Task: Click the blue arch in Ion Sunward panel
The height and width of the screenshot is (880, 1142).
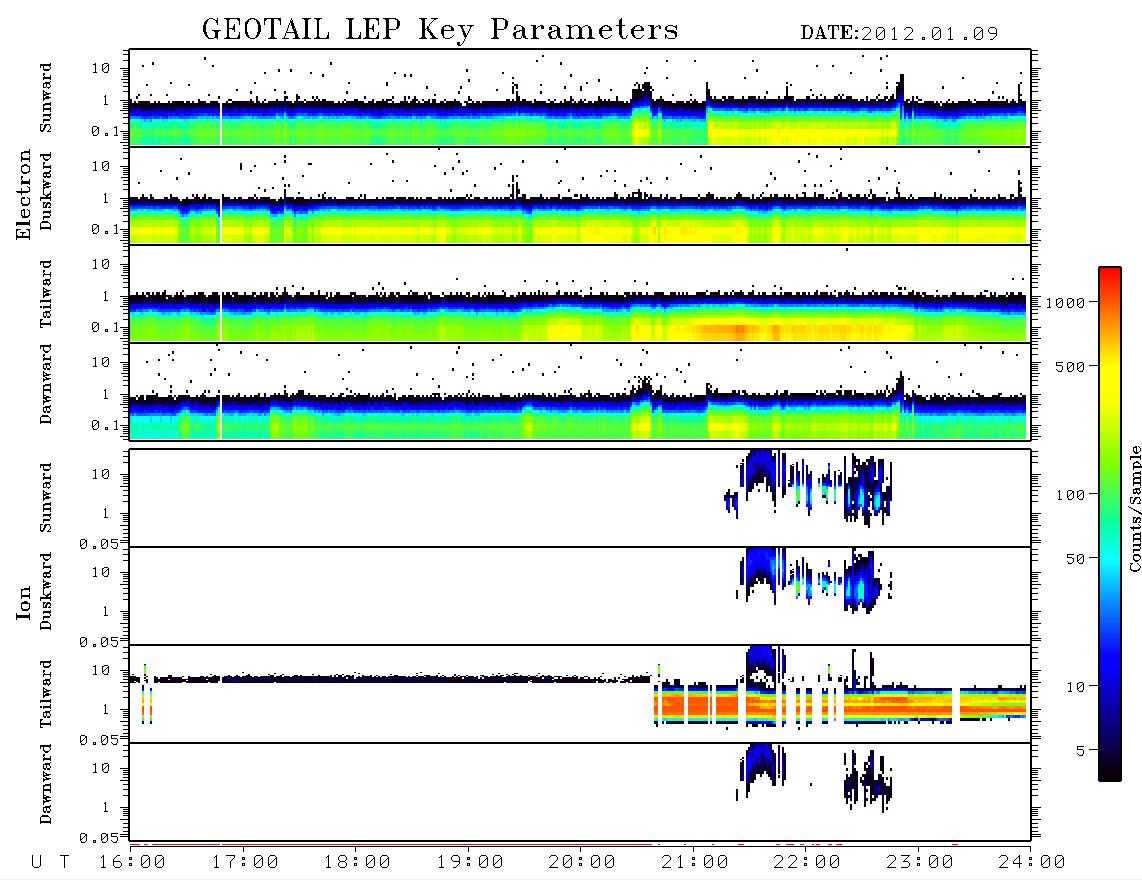Action: pos(760,470)
